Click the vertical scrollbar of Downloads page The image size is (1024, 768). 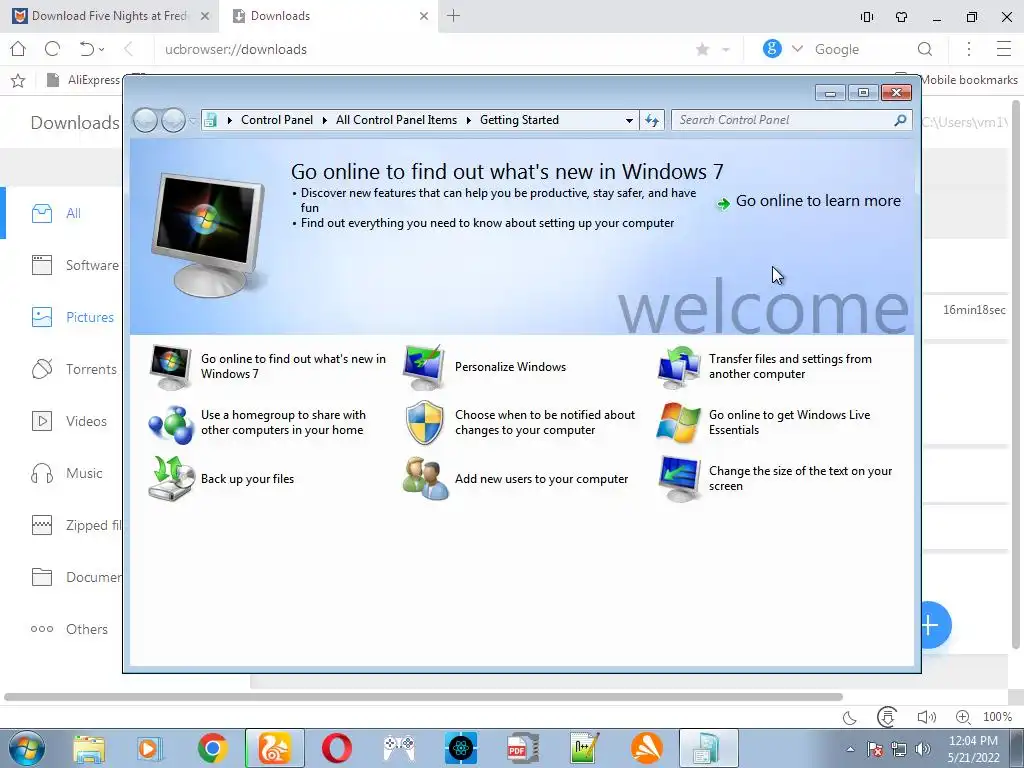click(1017, 376)
